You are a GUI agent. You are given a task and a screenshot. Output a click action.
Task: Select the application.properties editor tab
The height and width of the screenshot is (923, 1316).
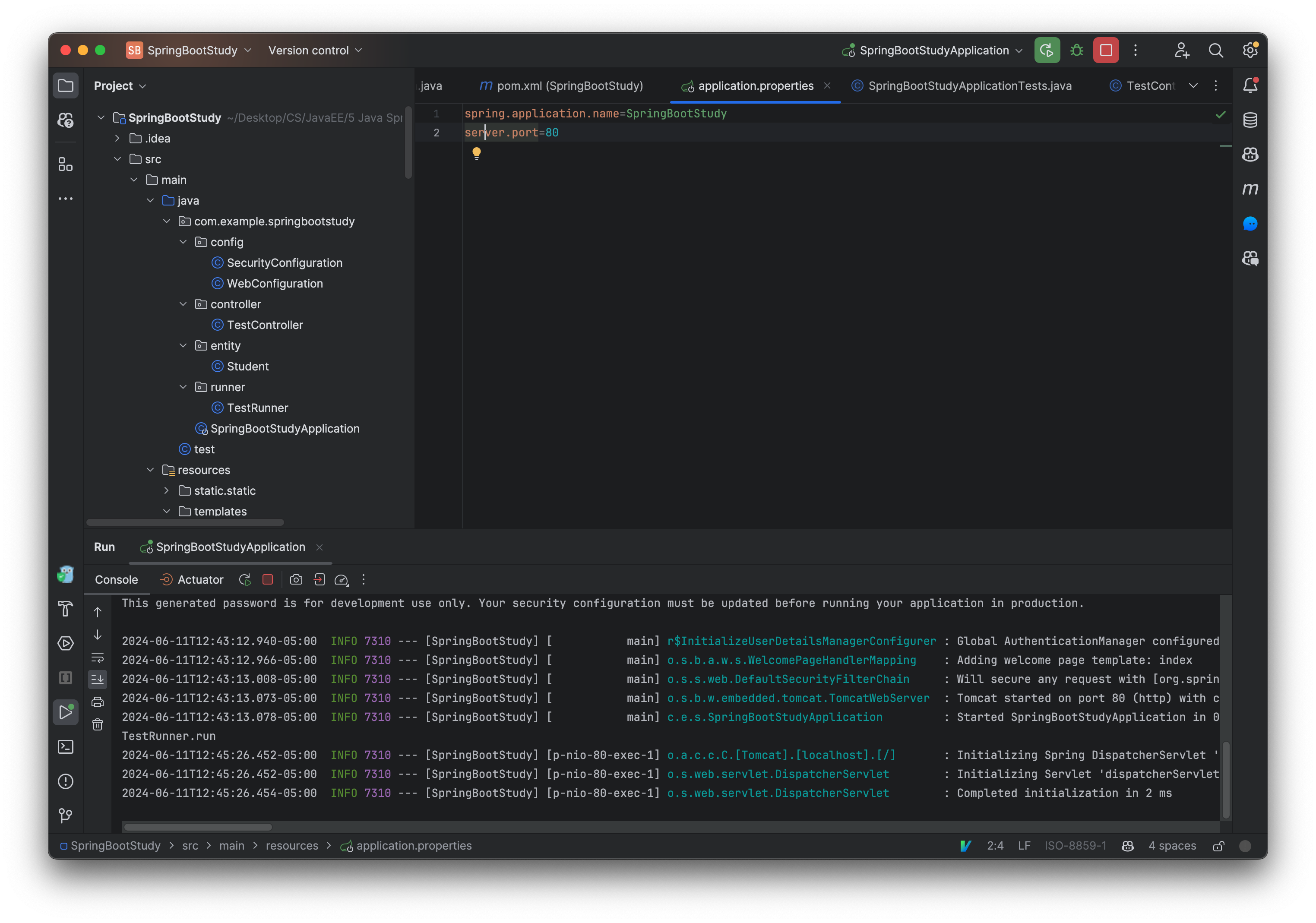[756, 86]
